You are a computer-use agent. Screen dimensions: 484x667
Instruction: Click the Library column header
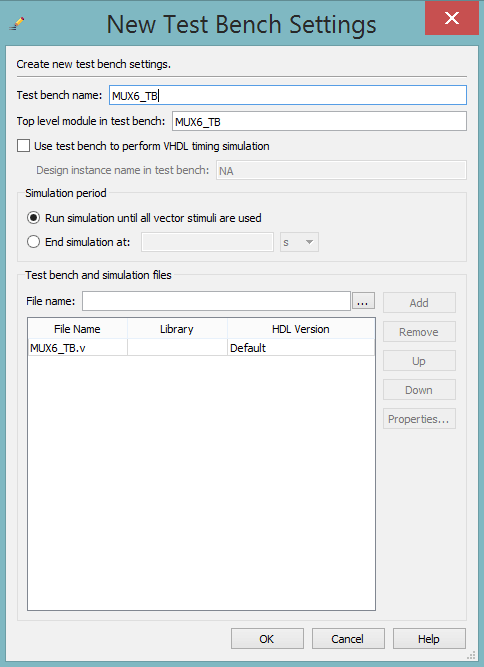tap(177, 329)
